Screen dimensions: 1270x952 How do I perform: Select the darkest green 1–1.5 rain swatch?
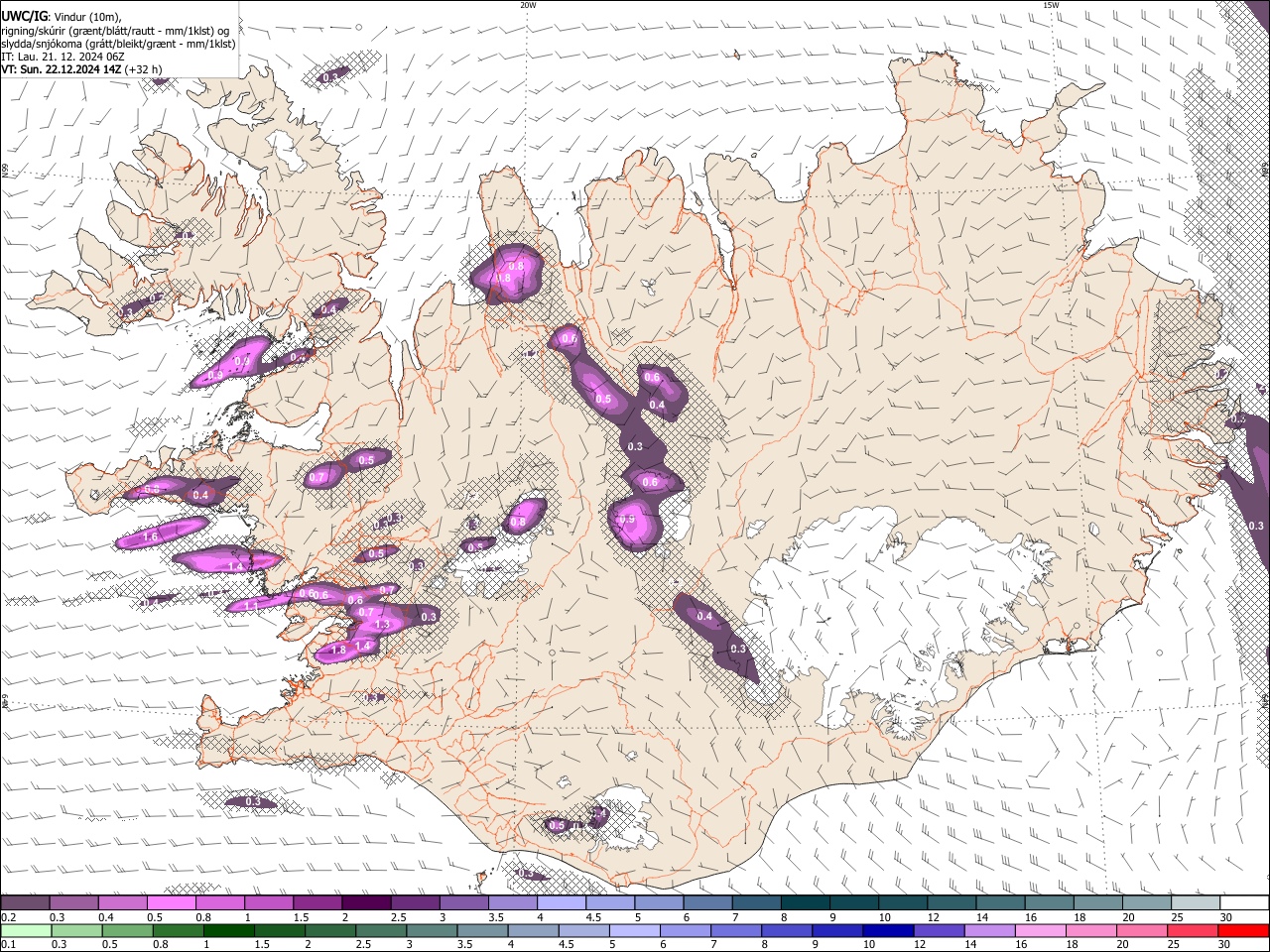[x=228, y=930]
